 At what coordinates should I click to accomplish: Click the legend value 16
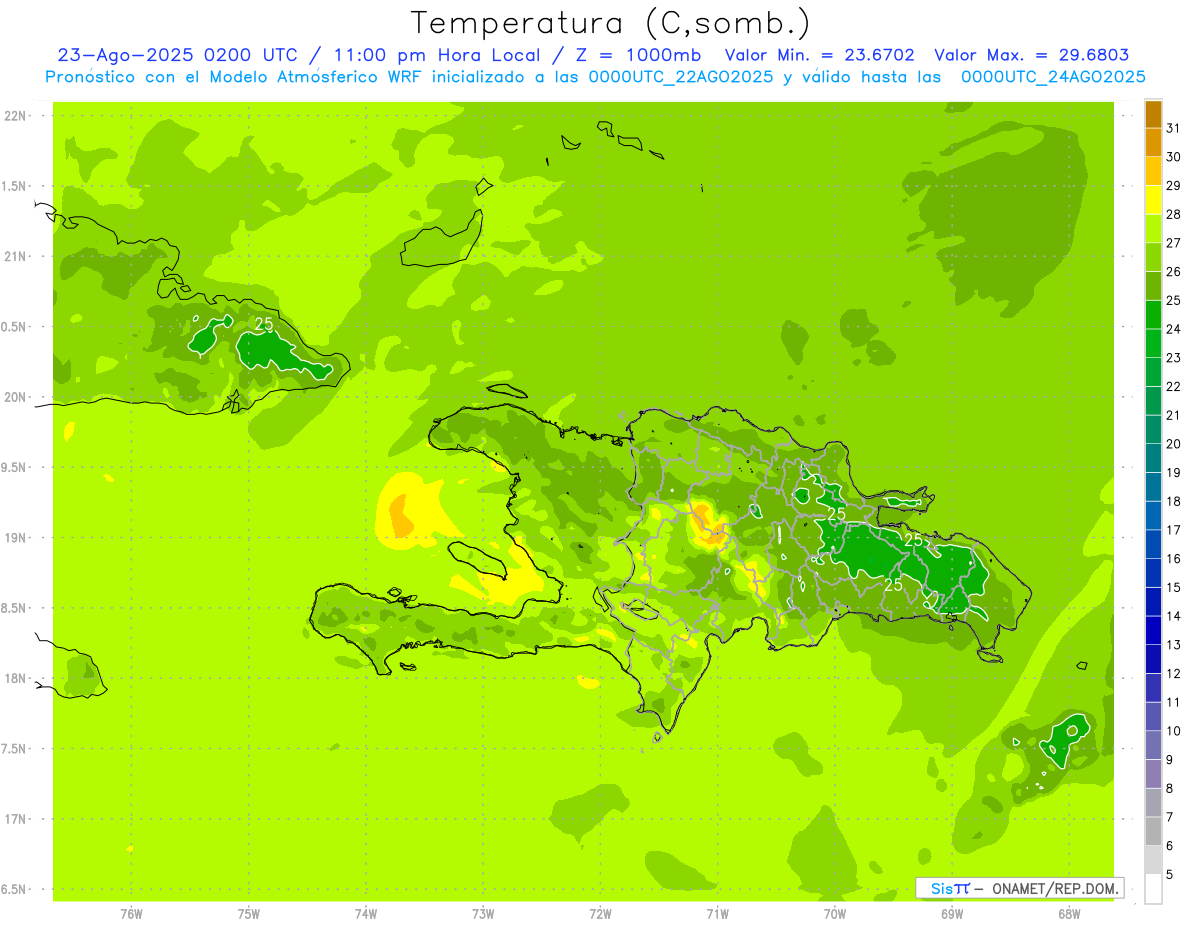pyautogui.click(x=1174, y=559)
